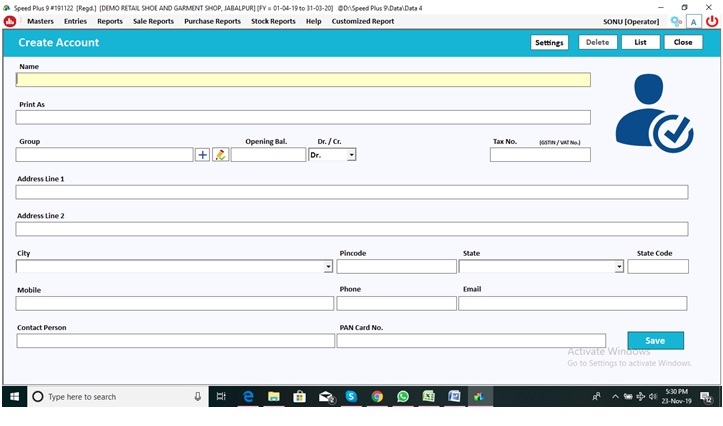Screen dimensions: 723x426
Task: Focus the yellow Name field
Action: pyautogui.click(x=303, y=80)
